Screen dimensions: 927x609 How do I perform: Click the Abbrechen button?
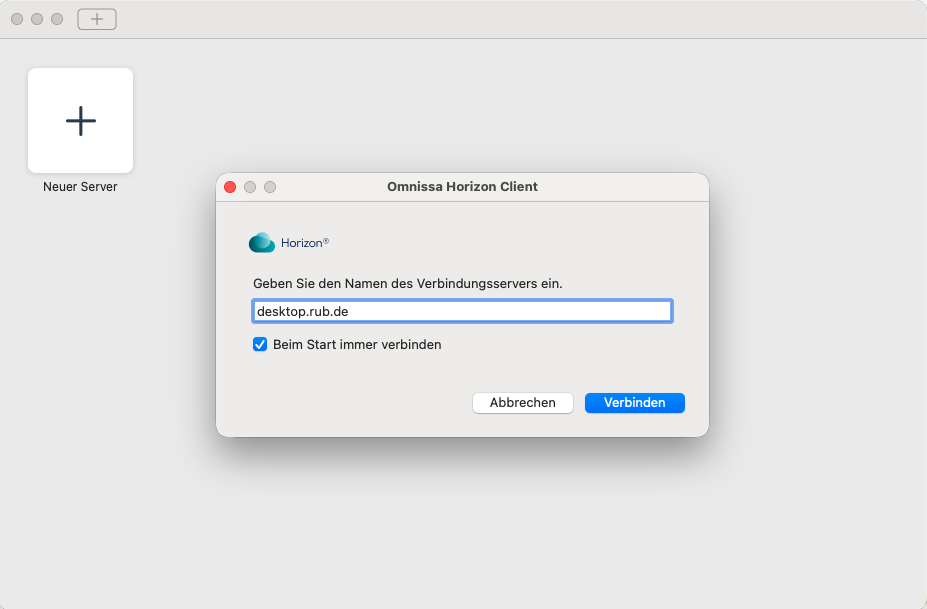pos(523,403)
